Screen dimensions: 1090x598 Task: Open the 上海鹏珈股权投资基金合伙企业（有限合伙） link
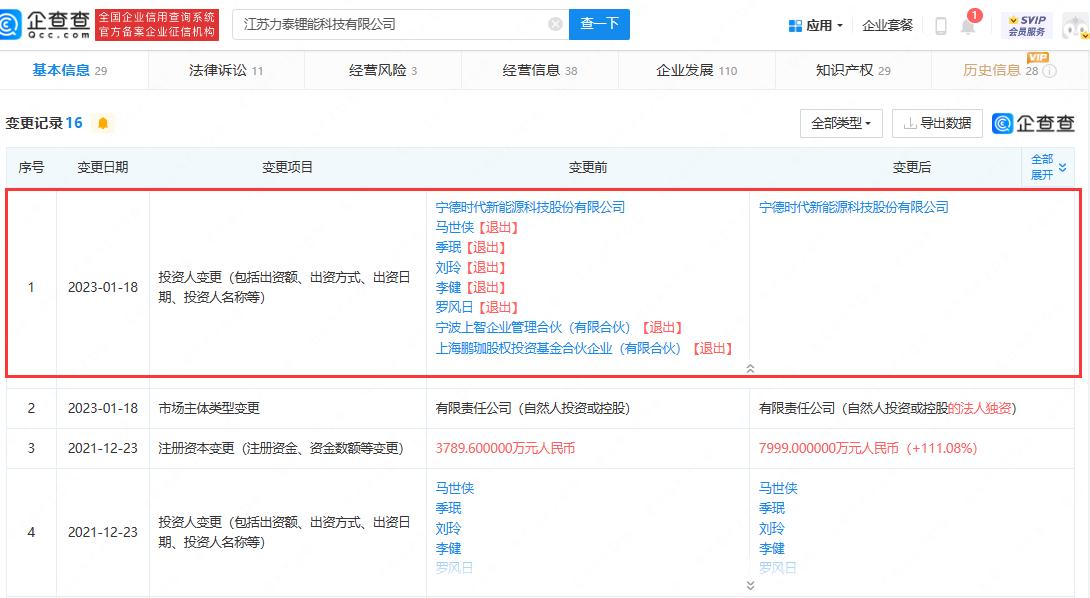click(x=558, y=348)
